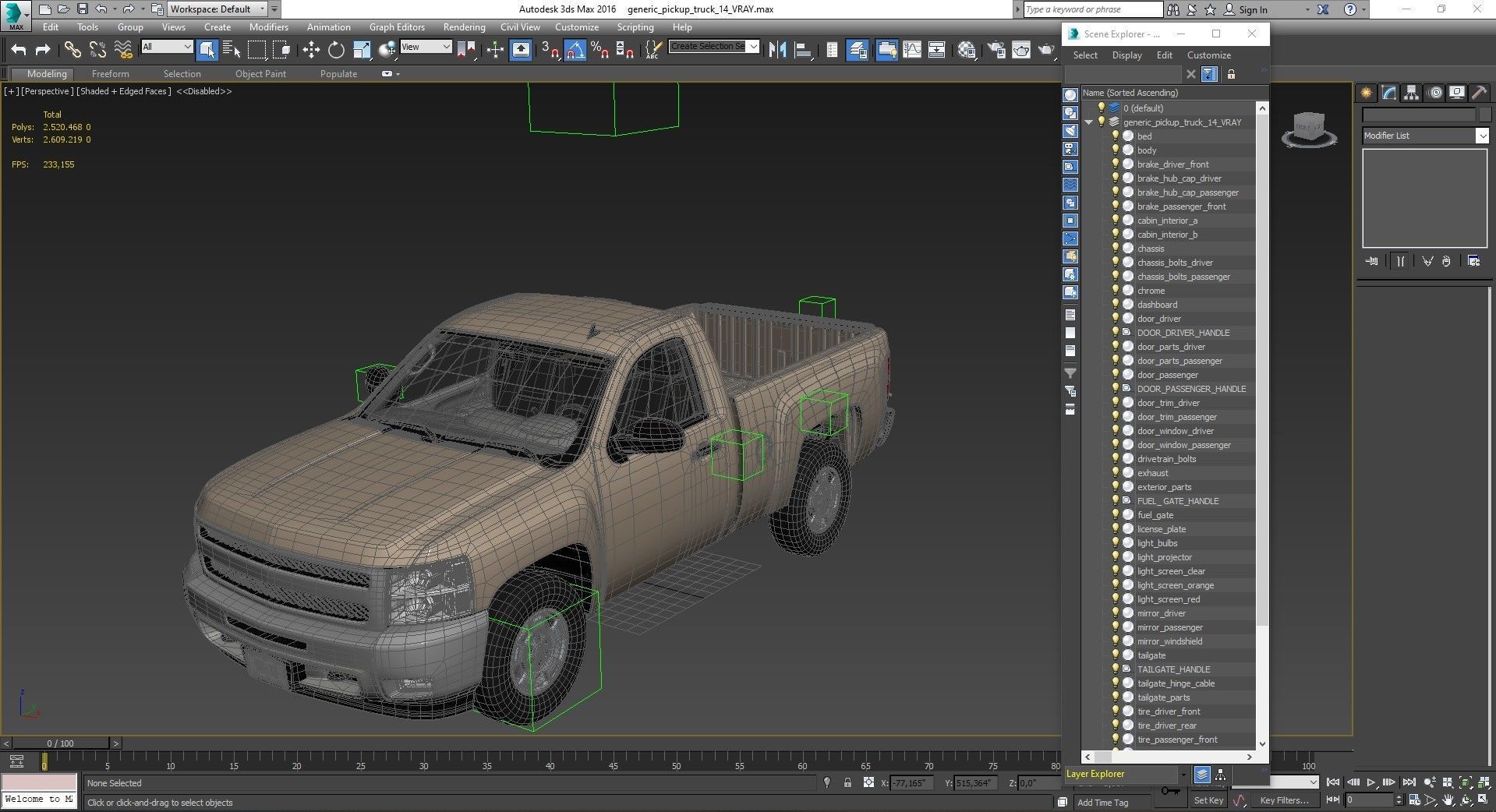The width and height of the screenshot is (1496, 812).
Task: Toggle visibility bulb of chassis object
Action: [x=1115, y=248]
